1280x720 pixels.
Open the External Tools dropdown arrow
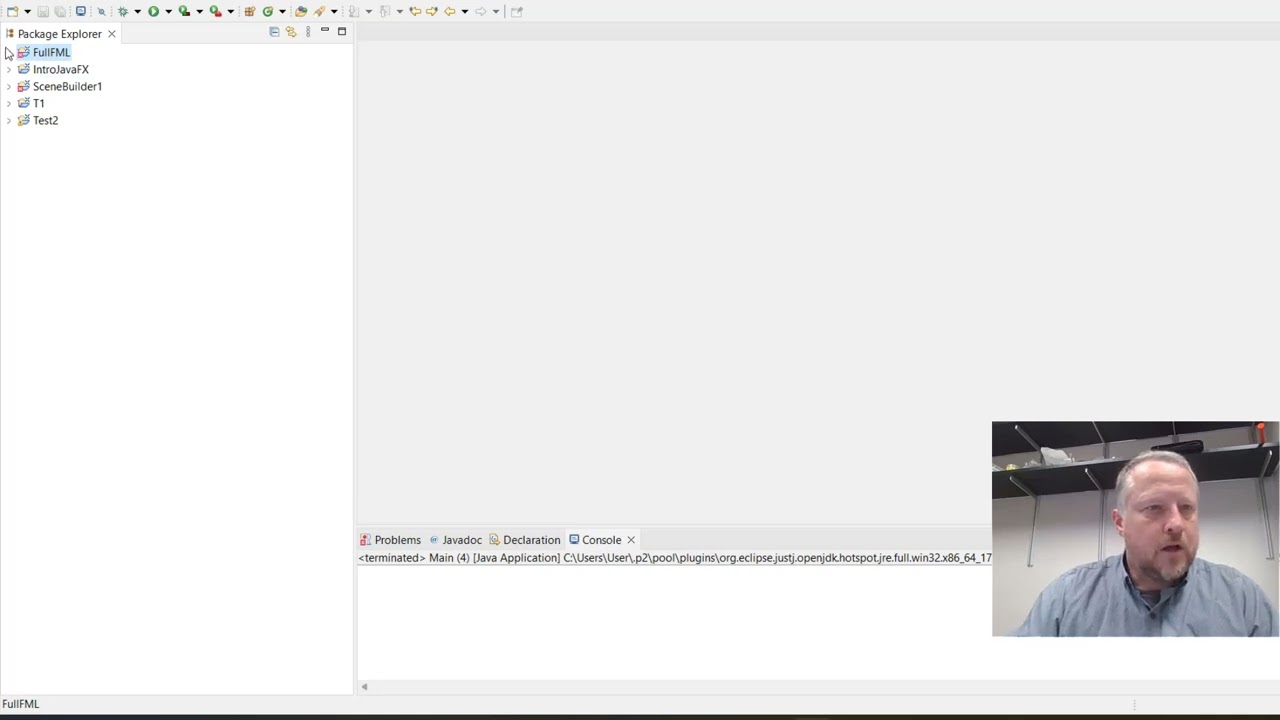[230, 11]
